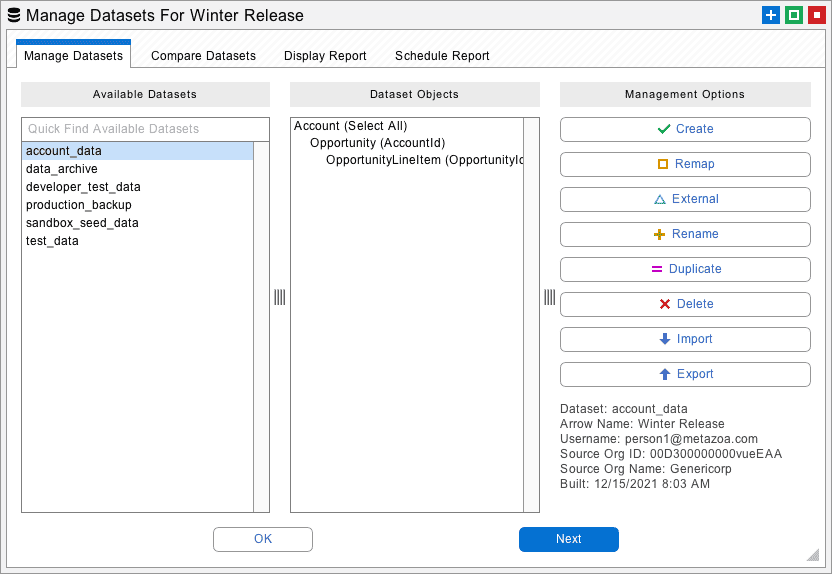Click the blue triangle External icon
This screenshot has width=832, height=574.
[660, 199]
